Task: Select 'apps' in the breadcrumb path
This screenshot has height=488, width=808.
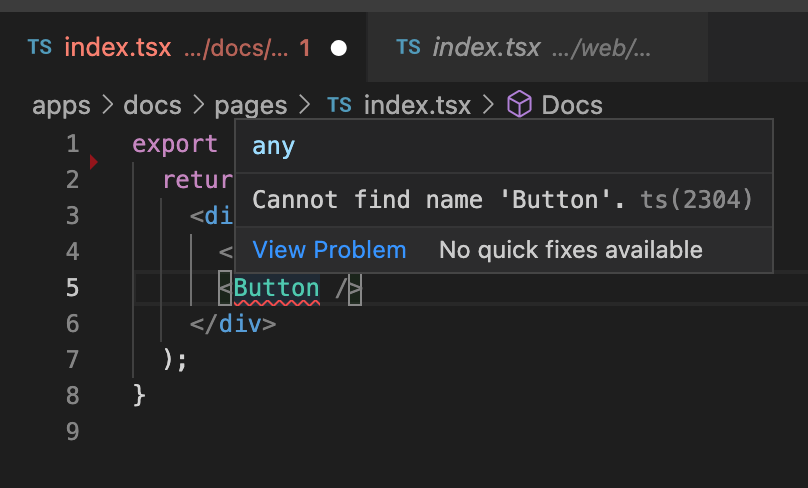Action: tap(61, 106)
